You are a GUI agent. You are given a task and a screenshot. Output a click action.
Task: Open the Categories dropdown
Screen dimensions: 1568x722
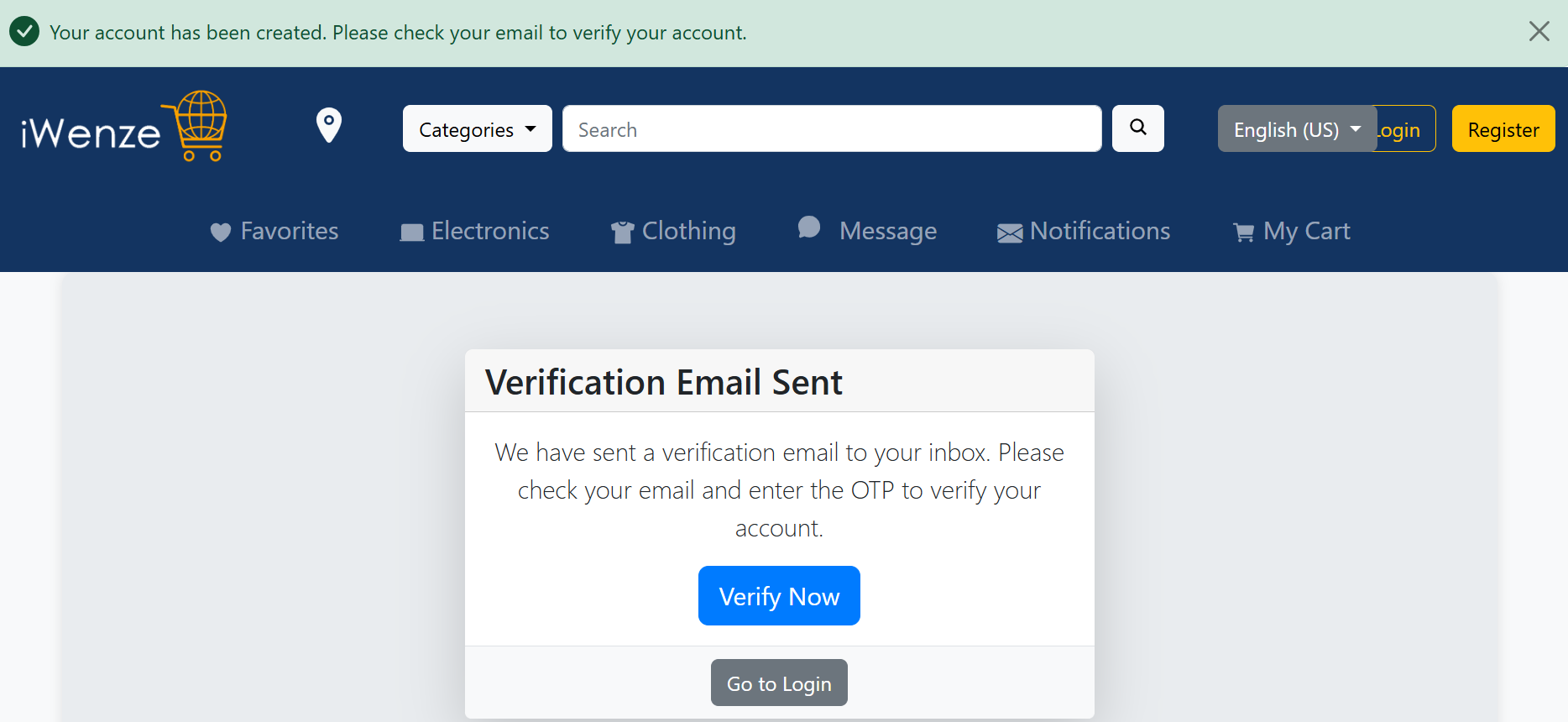pyautogui.click(x=477, y=129)
